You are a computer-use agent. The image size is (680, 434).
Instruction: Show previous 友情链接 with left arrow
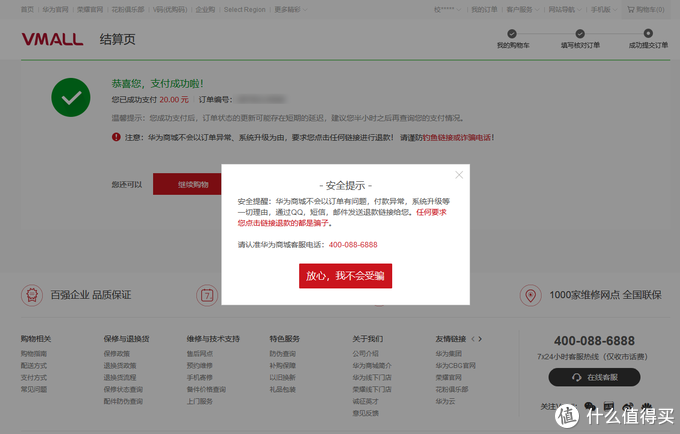[473, 339]
